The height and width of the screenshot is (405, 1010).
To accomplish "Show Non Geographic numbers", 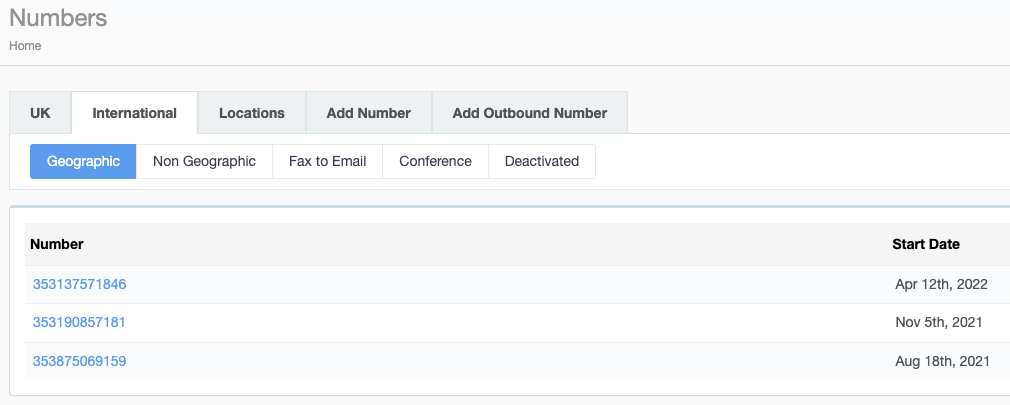I will 204,161.
